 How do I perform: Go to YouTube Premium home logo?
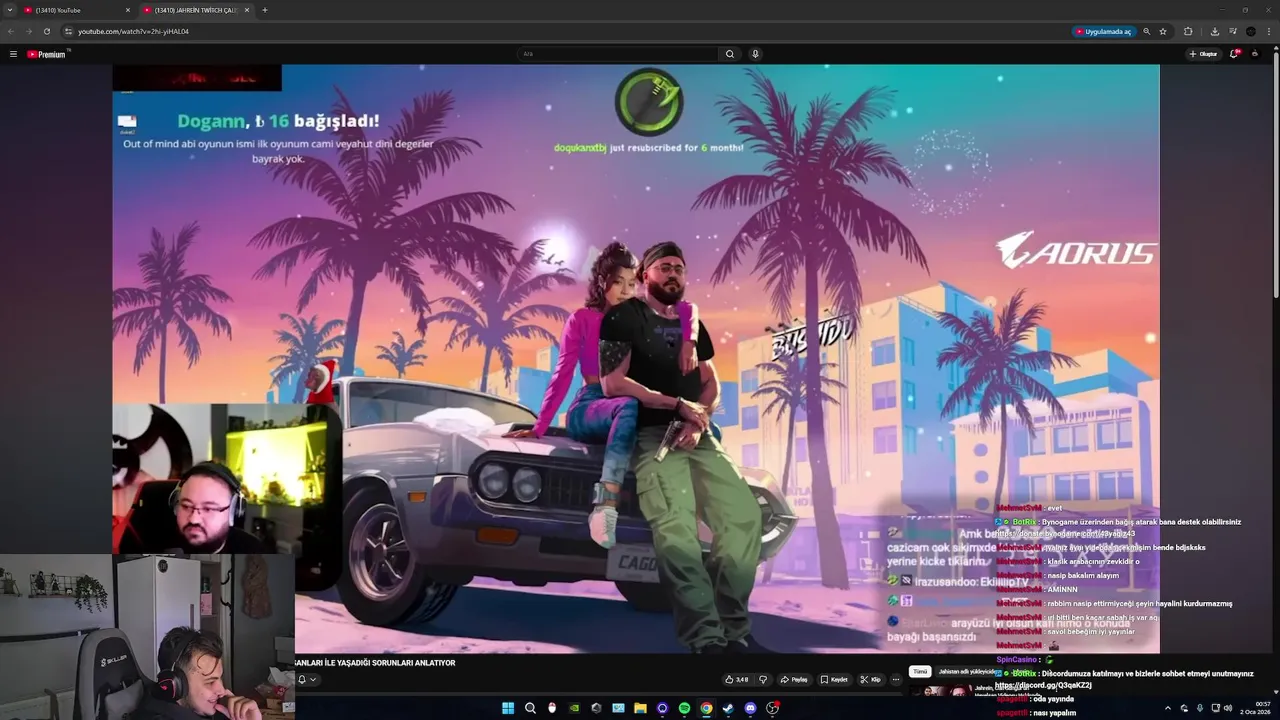(47, 54)
